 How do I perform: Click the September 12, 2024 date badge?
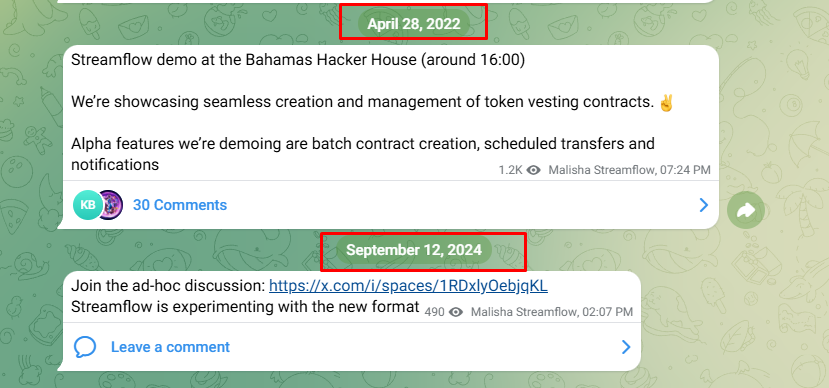click(414, 250)
